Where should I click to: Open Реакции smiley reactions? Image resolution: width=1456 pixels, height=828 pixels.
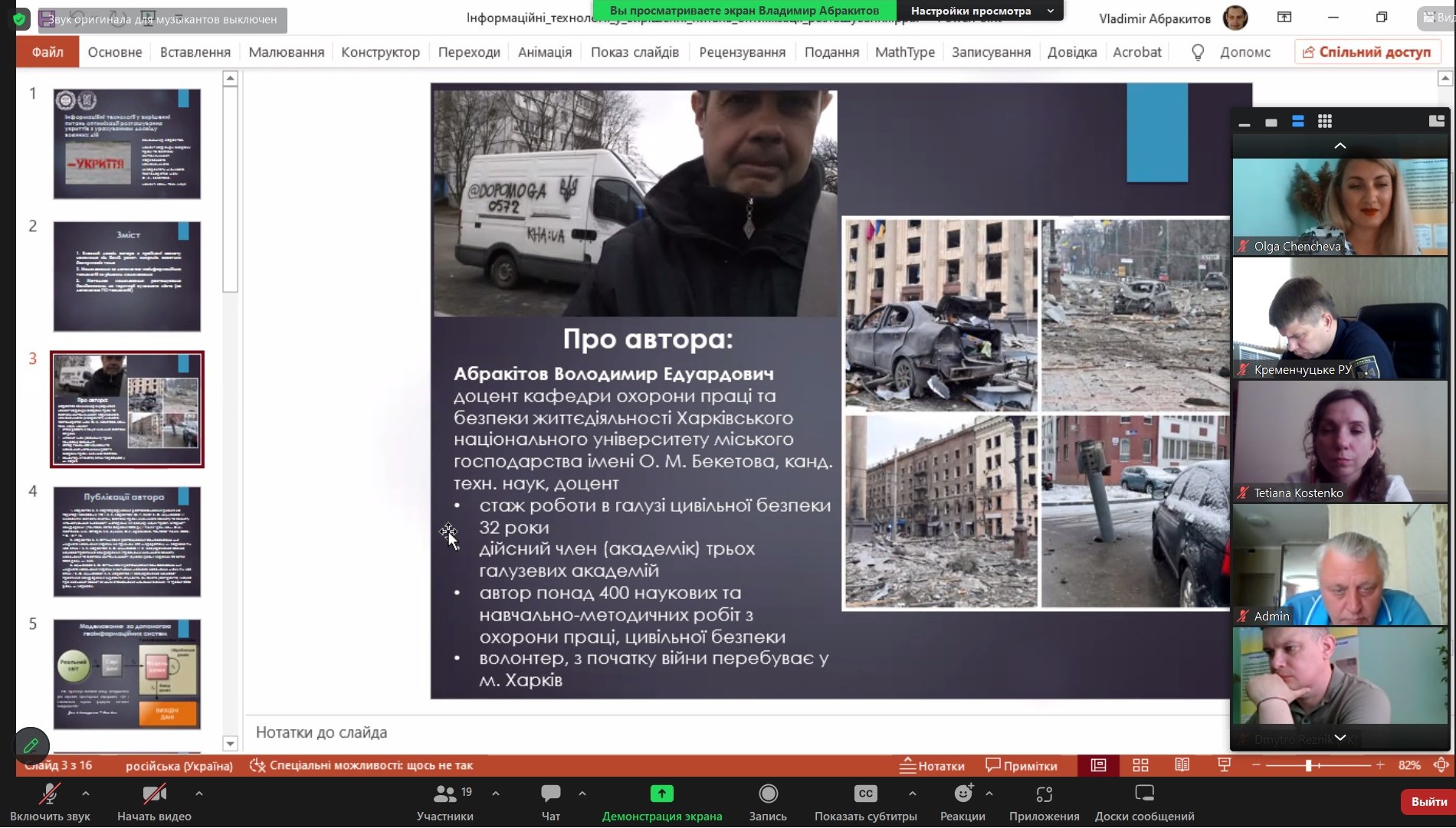[963, 794]
